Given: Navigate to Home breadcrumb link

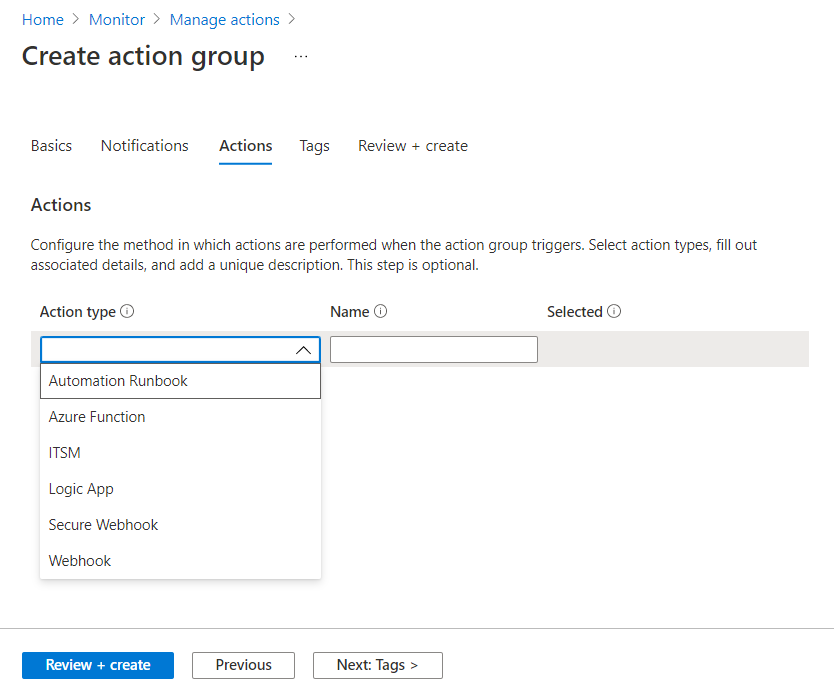Looking at the screenshot, I should [43, 20].
